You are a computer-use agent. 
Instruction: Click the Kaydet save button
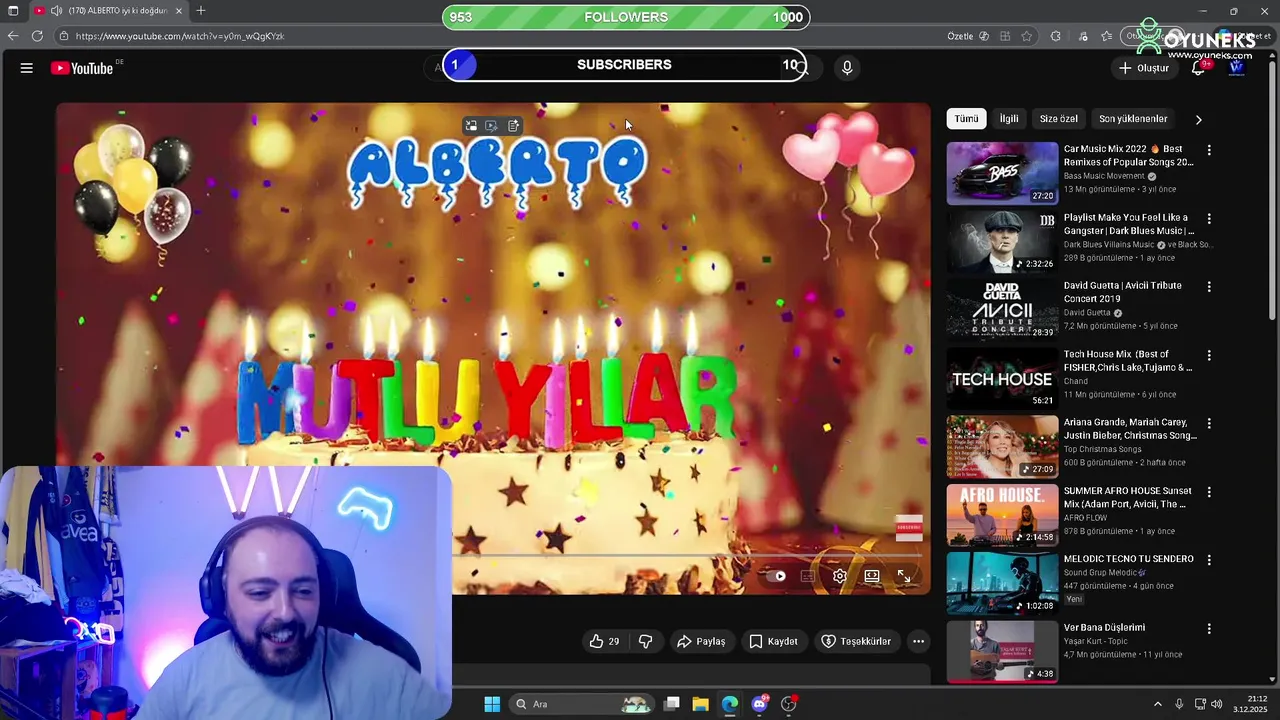[x=773, y=641]
